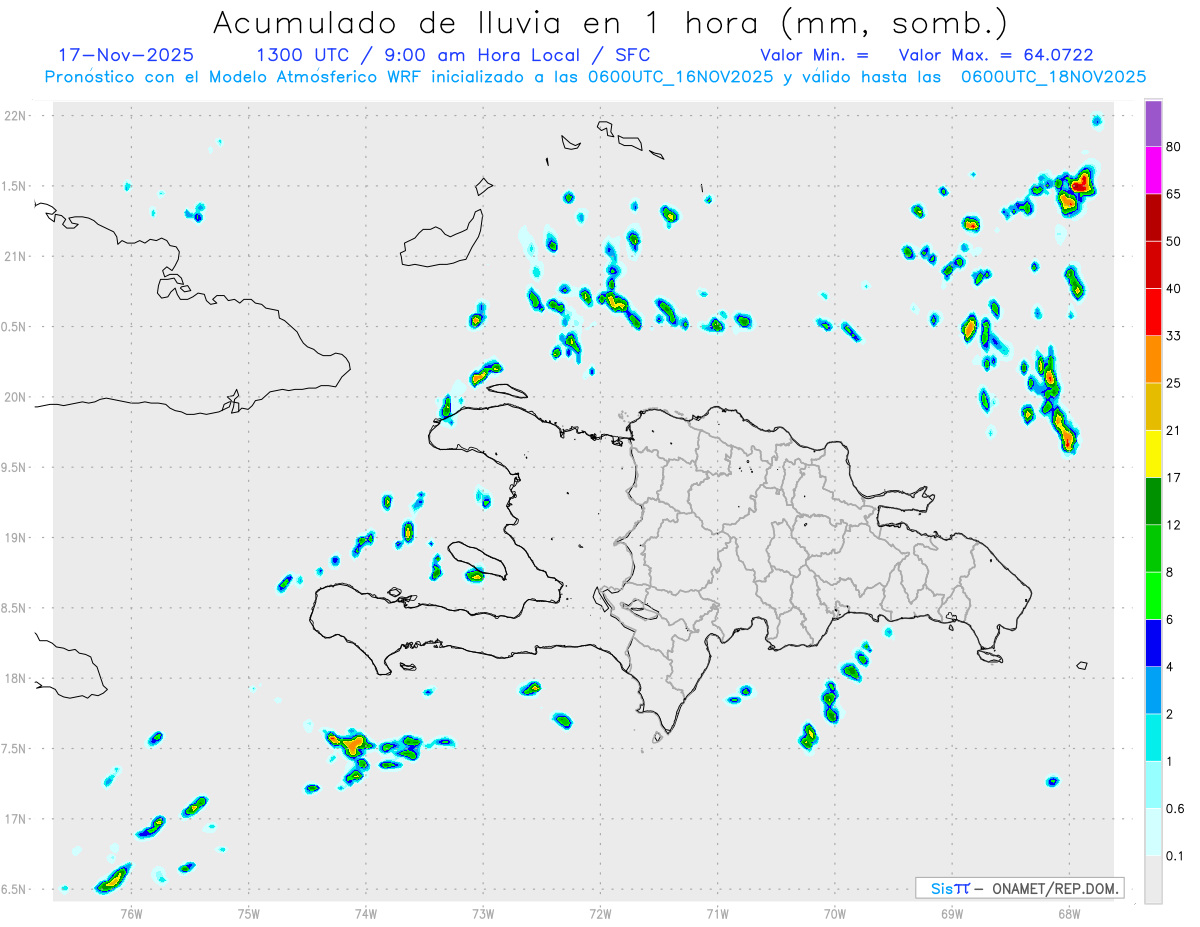Click the 'Valor Min. =' label
The image size is (1200, 927).
(814, 55)
